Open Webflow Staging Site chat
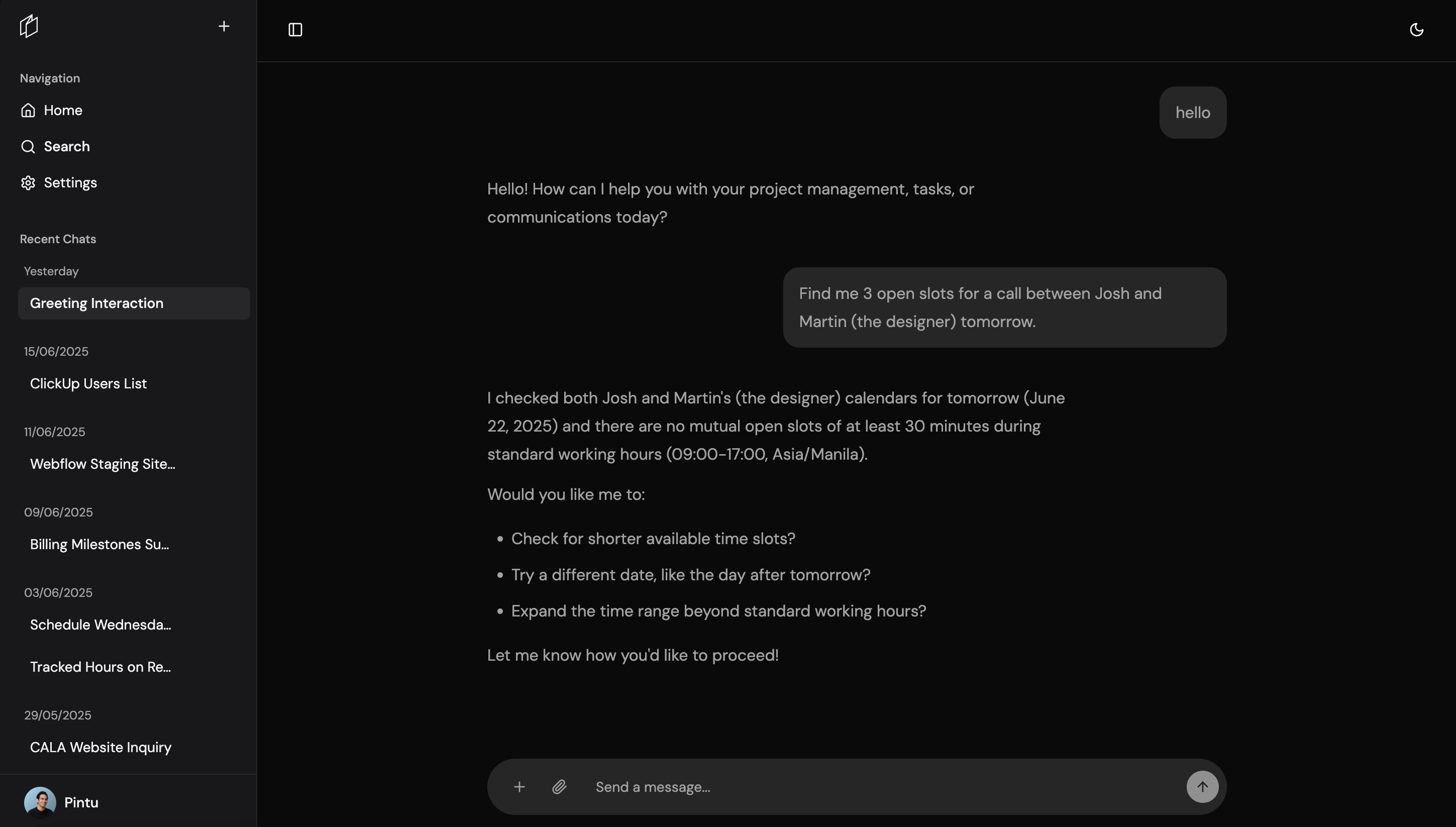Viewport: 1456px width, 827px height. pyautogui.click(x=103, y=464)
